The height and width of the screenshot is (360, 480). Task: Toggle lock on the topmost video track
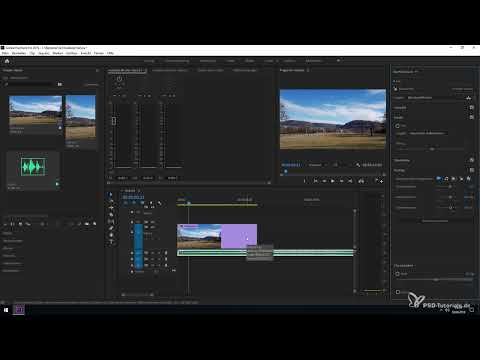[x=132, y=212]
